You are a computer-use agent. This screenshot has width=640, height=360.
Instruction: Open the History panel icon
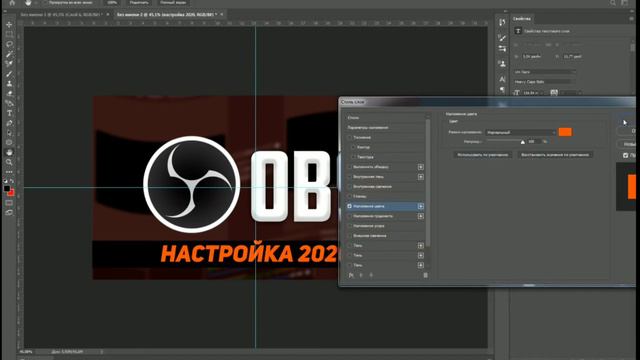pyautogui.click(x=502, y=22)
